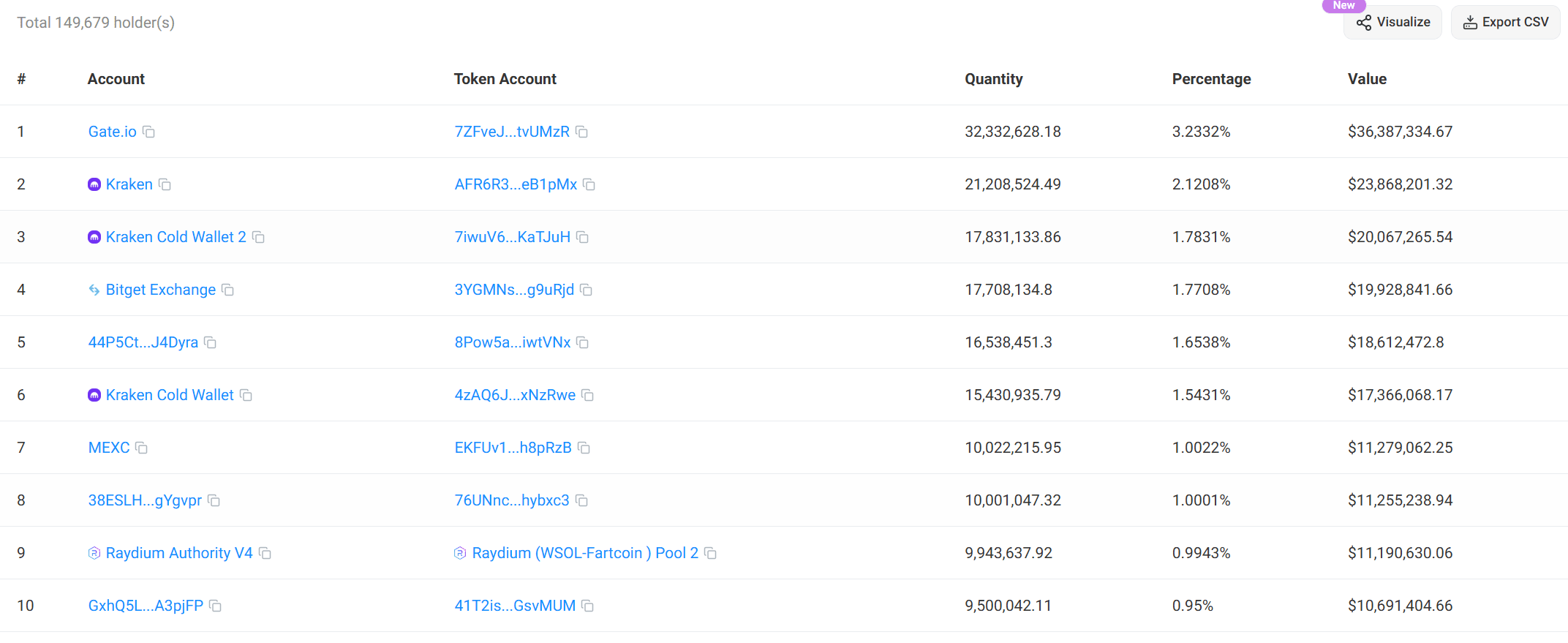Copy token account 76UNnc...hybxc3

581,500
